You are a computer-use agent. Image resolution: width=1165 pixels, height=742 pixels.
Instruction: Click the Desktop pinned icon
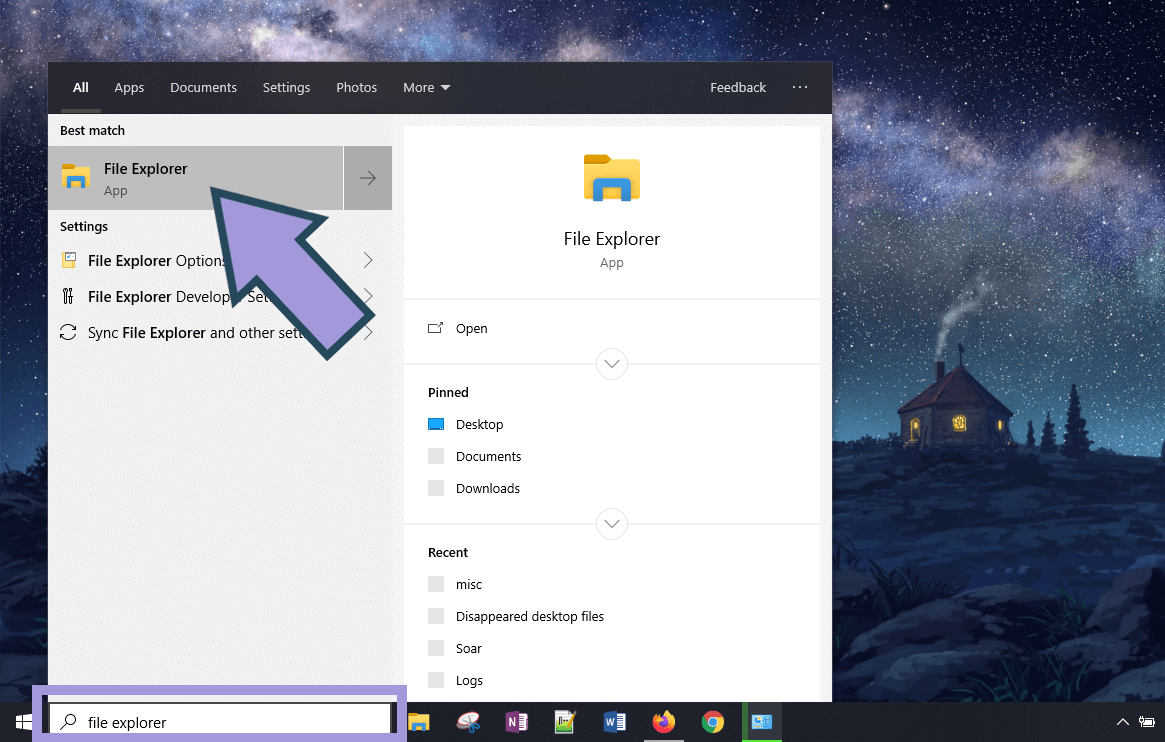tap(436, 424)
